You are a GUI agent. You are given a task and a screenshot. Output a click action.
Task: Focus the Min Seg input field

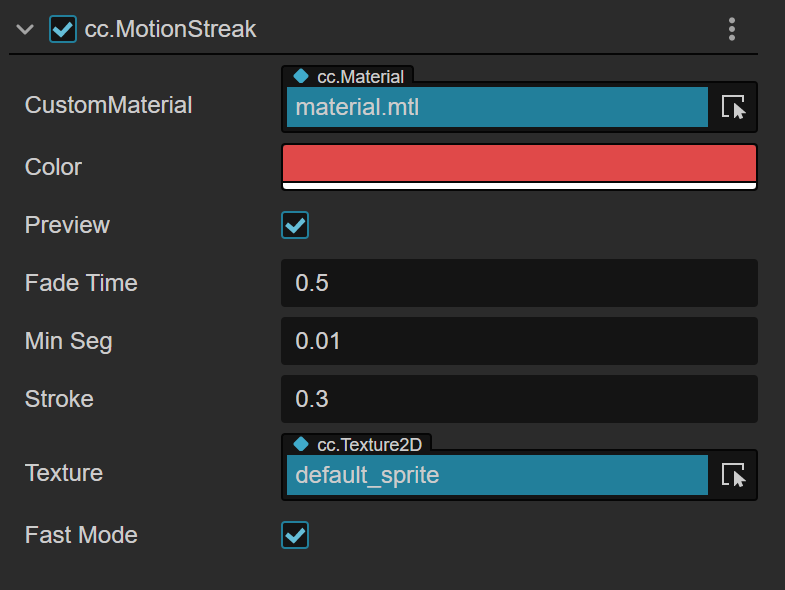[519, 341]
